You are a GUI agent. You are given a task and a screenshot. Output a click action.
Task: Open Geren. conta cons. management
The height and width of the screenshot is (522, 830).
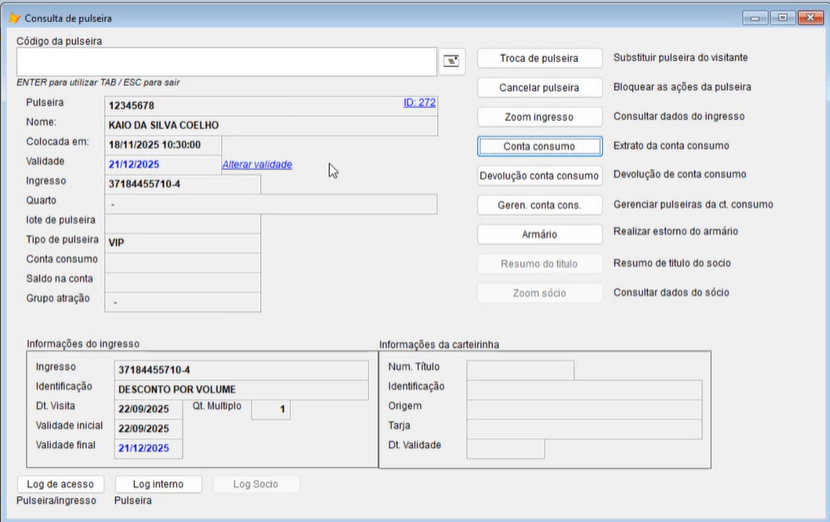click(540, 204)
